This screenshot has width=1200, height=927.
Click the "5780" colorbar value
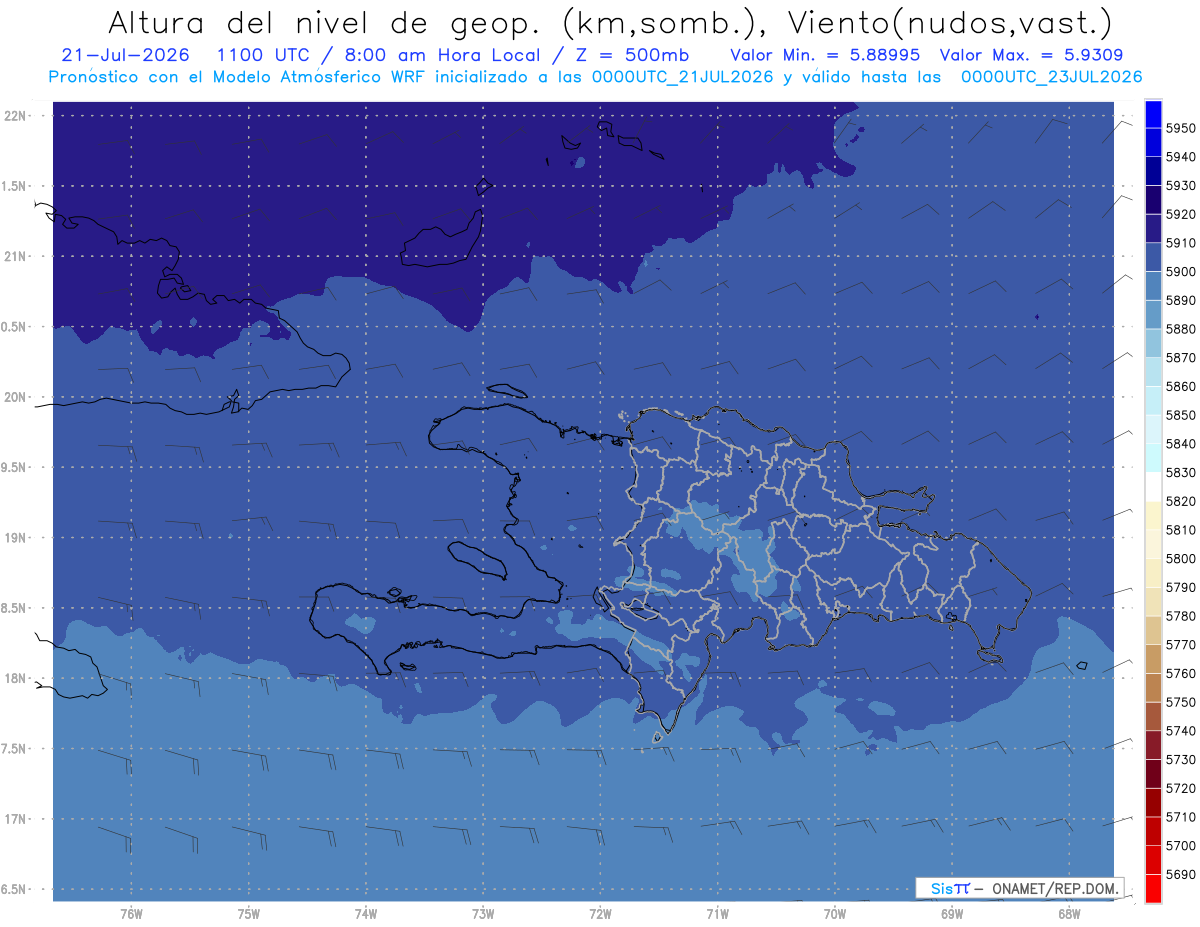tap(1180, 616)
